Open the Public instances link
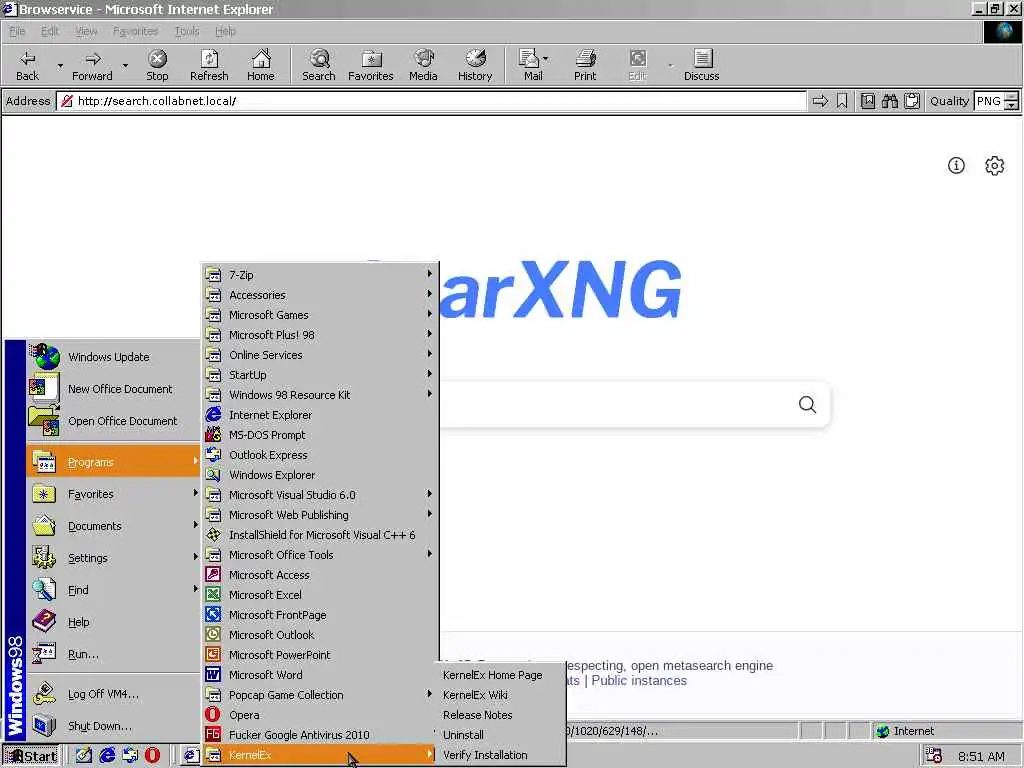 [639, 680]
